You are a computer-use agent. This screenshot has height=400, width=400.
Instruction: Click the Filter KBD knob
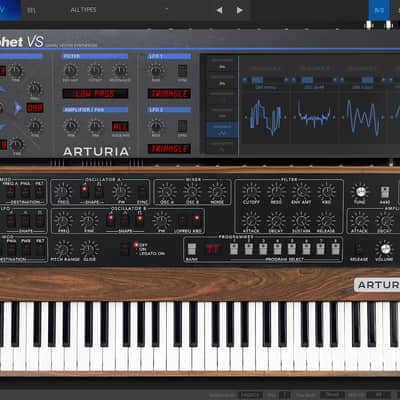coord(326,191)
